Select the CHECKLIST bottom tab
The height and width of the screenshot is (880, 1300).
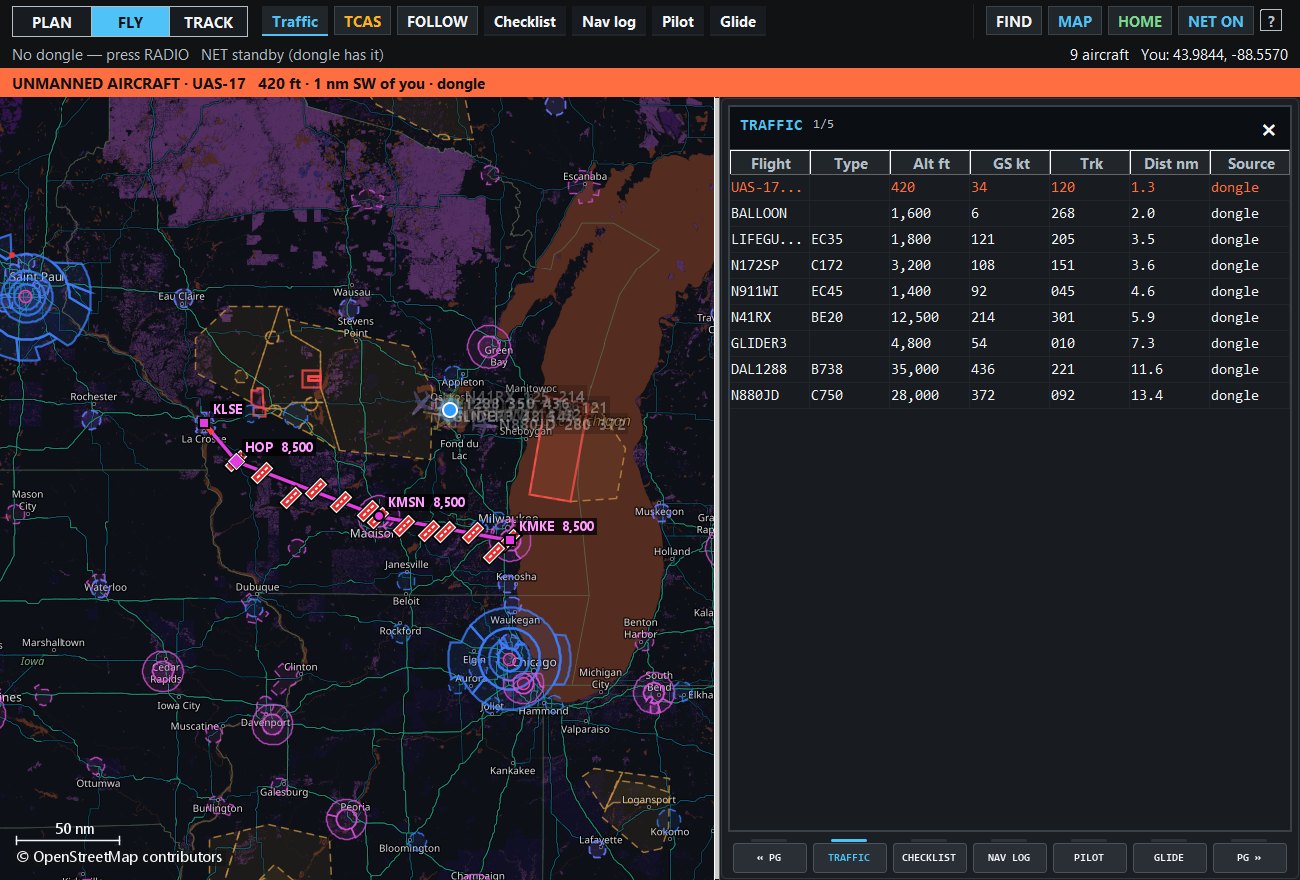click(928, 857)
